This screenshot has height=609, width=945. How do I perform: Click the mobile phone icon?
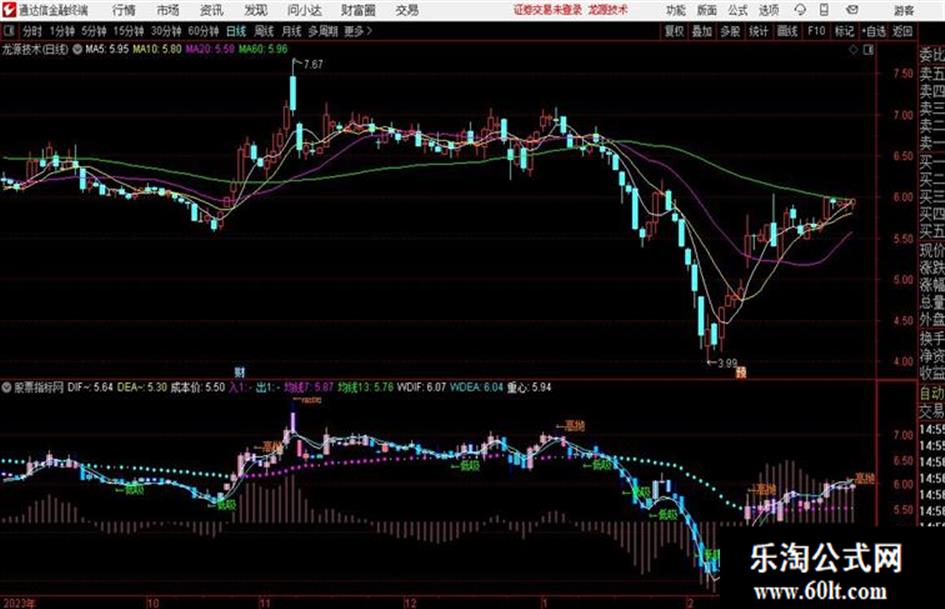click(x=824, y=10)
